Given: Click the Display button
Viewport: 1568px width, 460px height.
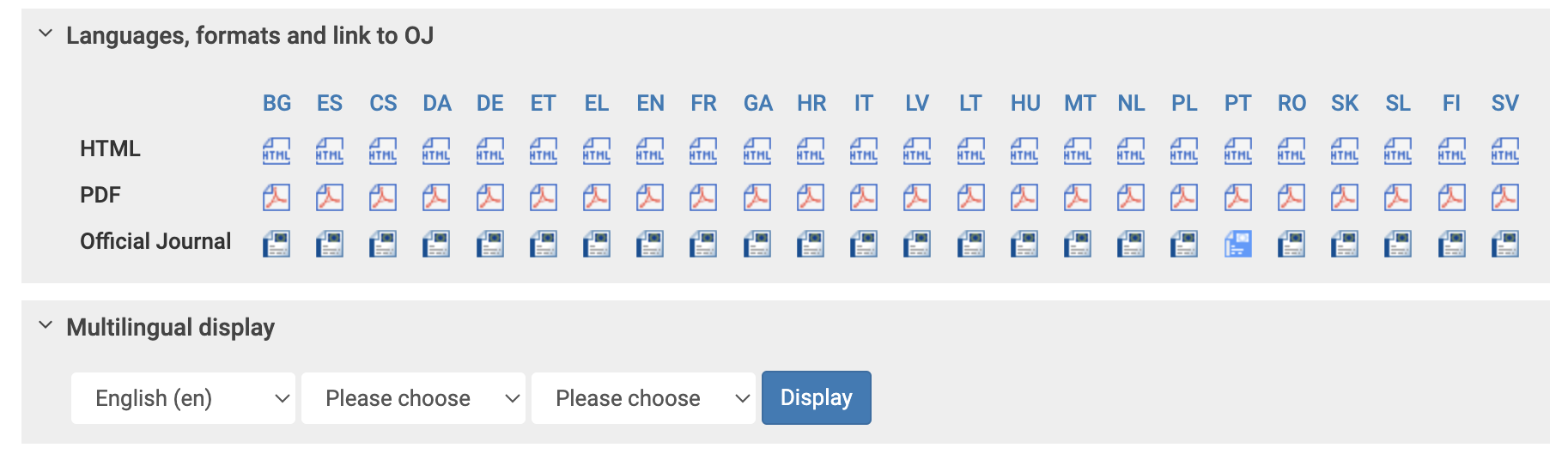Looking at the screenshot, I should [816, 397].
